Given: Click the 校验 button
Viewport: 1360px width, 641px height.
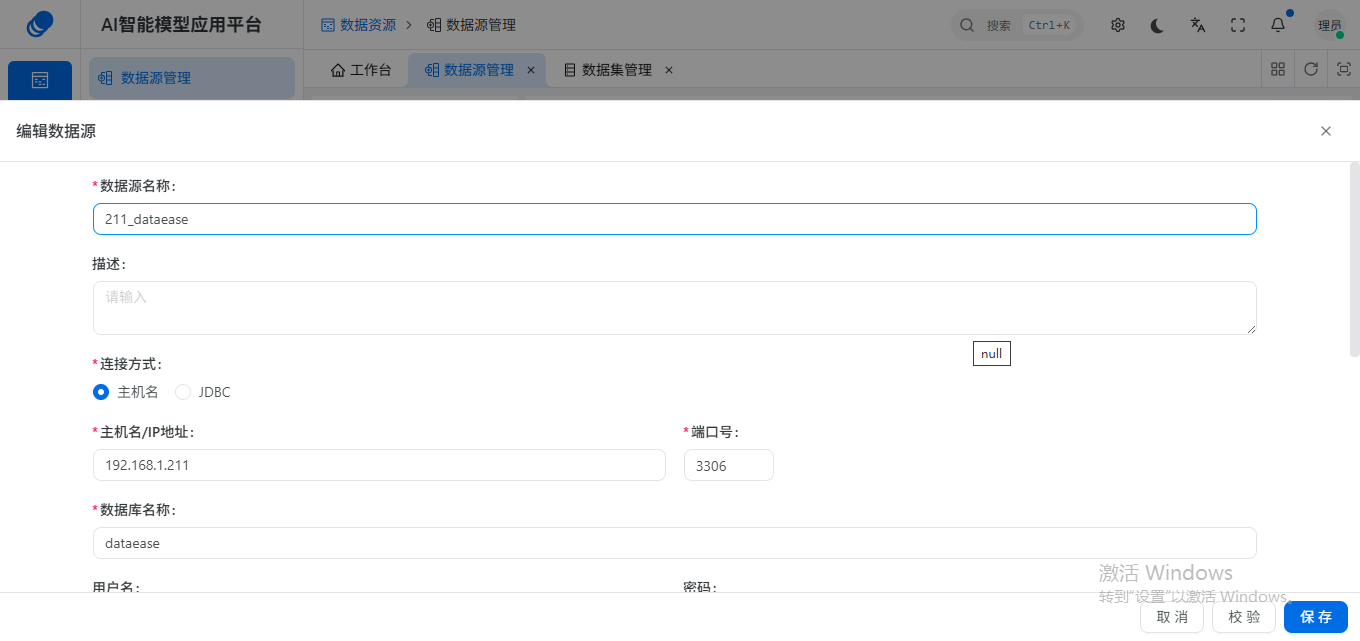Looking at the screenshot, I should click(1244, 617).
